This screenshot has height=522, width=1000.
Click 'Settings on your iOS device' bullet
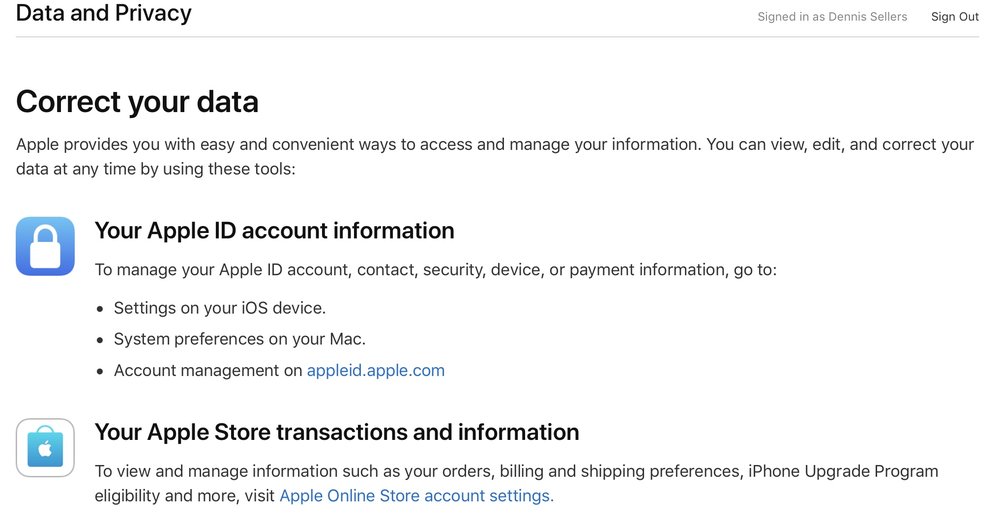tap(220, 308)
